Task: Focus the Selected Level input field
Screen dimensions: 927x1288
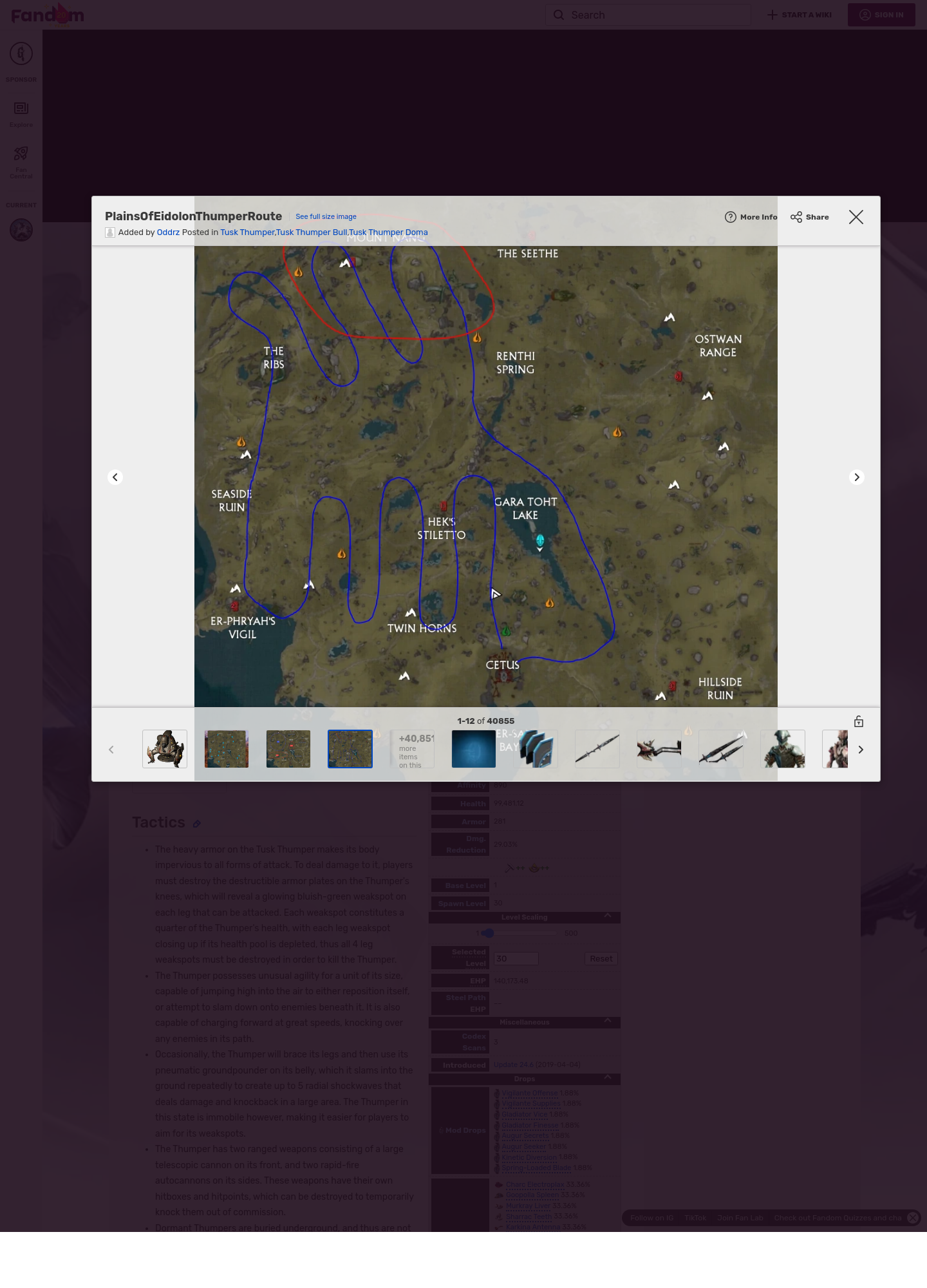Action: click(x=516, y=959)
